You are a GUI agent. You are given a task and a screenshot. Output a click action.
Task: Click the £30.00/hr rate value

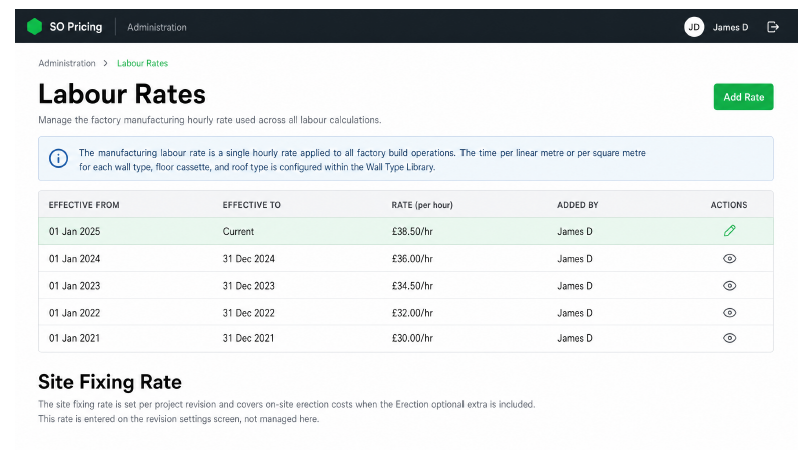tap(412, 338)
